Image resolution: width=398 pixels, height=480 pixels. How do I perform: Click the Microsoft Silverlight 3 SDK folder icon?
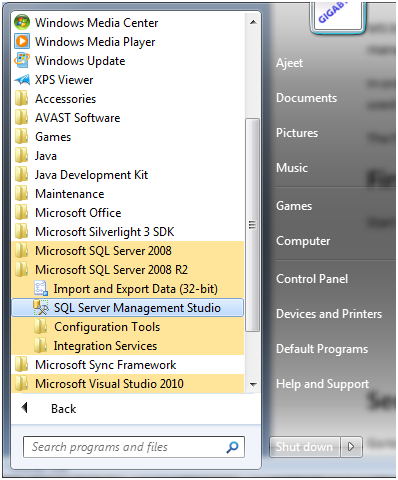(22, 232)
